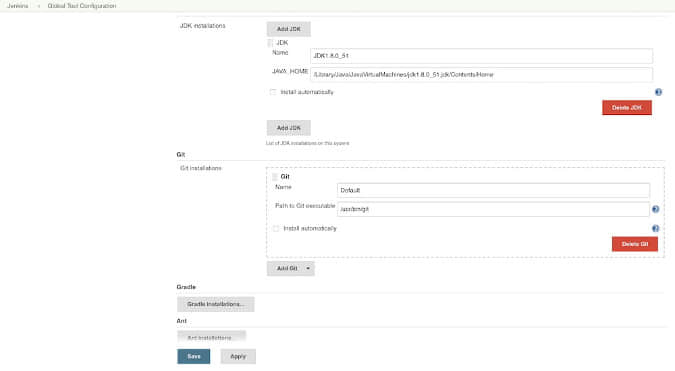Delete the Git installation
Image resolution: width=675 pixels, height=371 pixels.
pyautogui.click(x=635, y=244)
